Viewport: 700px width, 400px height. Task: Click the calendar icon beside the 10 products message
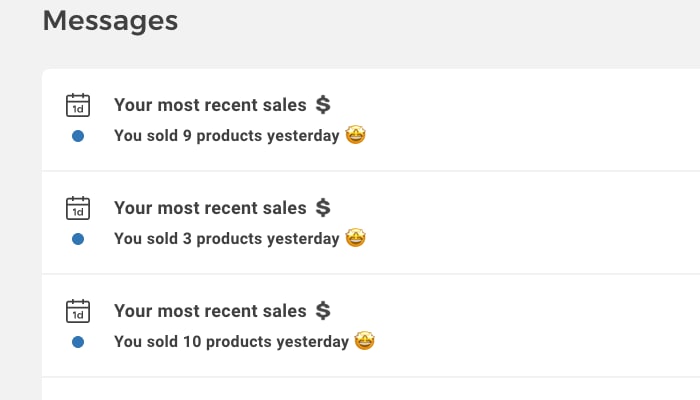click(x=78, y=311)
